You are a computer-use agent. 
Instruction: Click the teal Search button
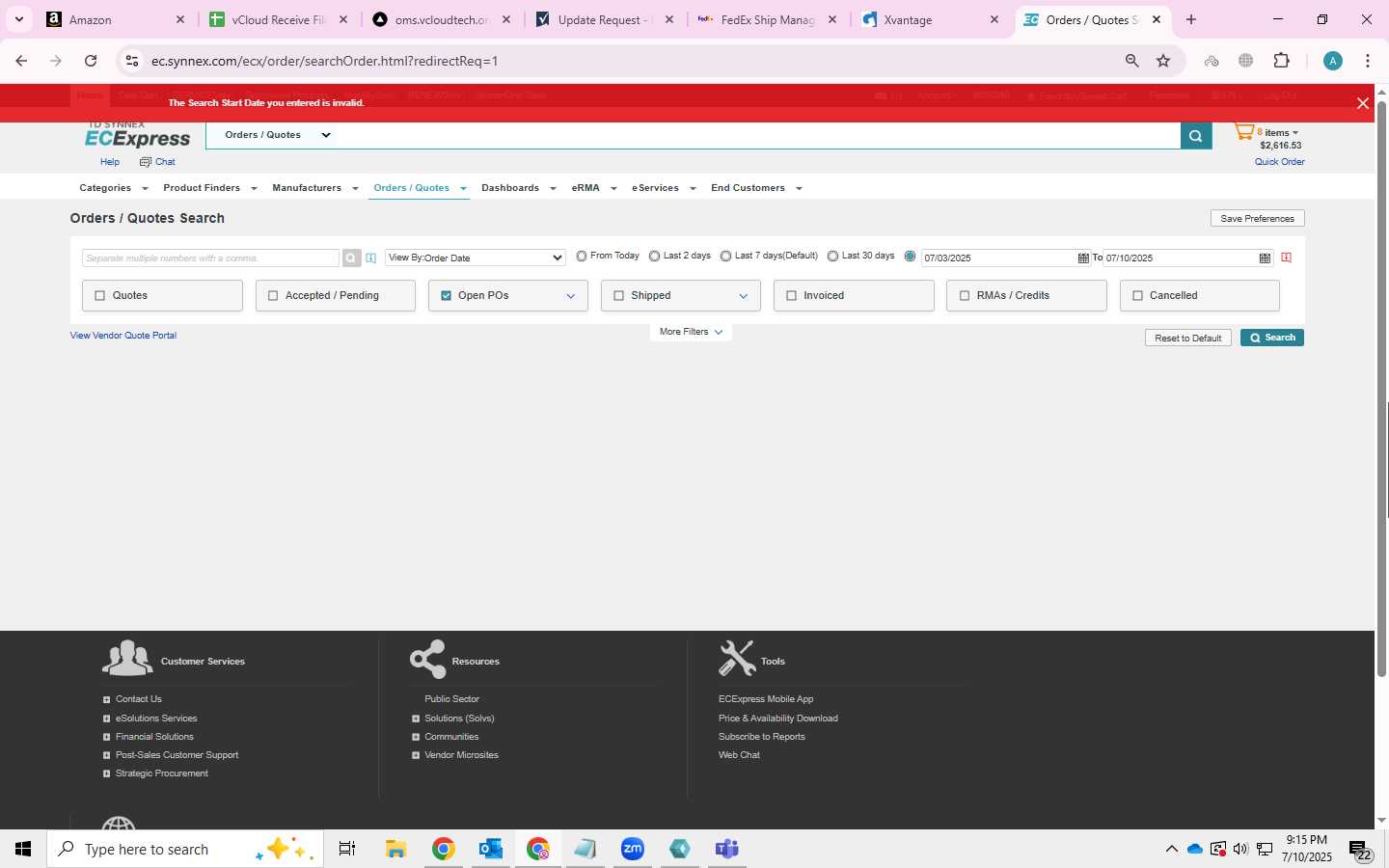1272,338
